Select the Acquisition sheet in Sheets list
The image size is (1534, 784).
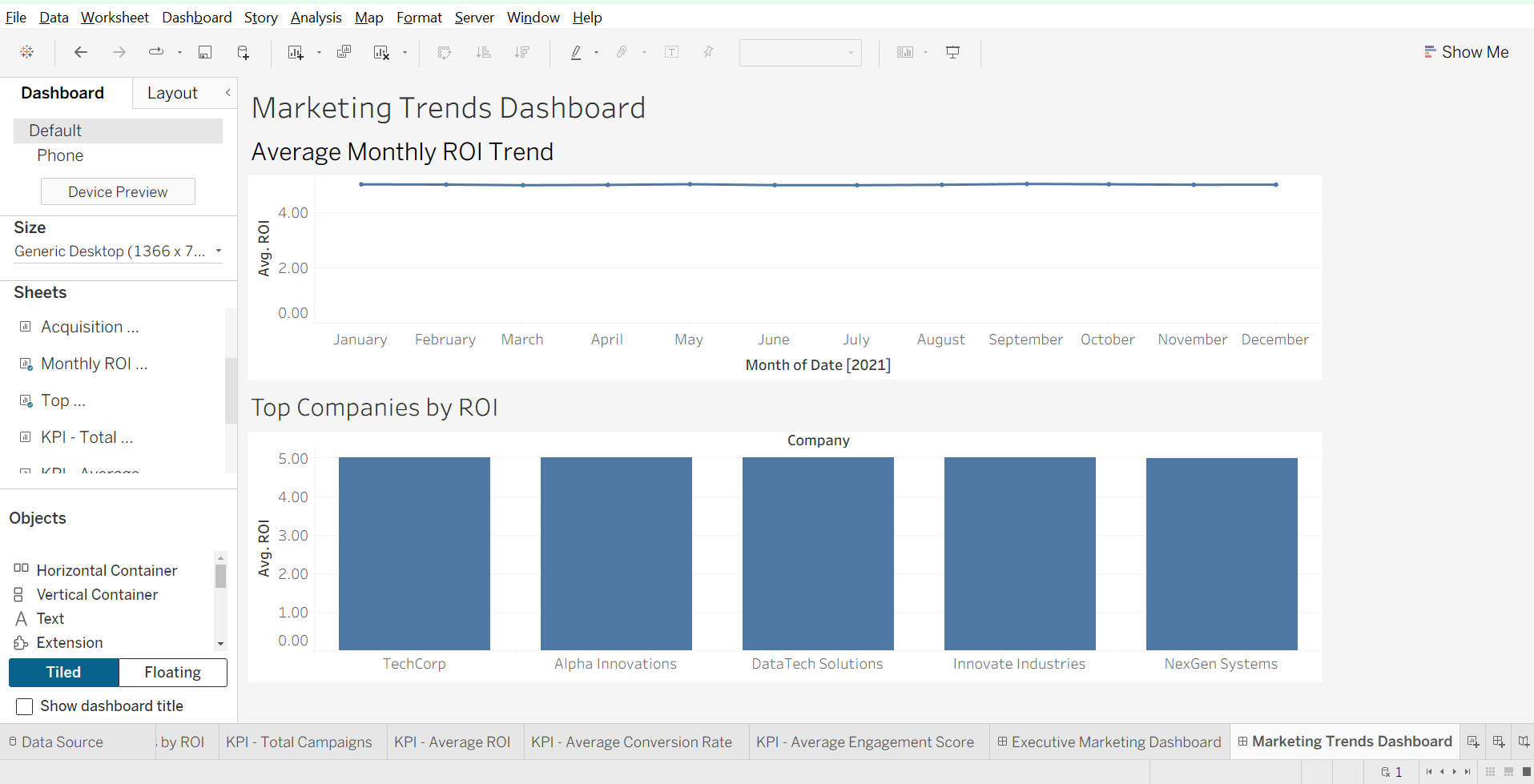(x=90, y=328)
